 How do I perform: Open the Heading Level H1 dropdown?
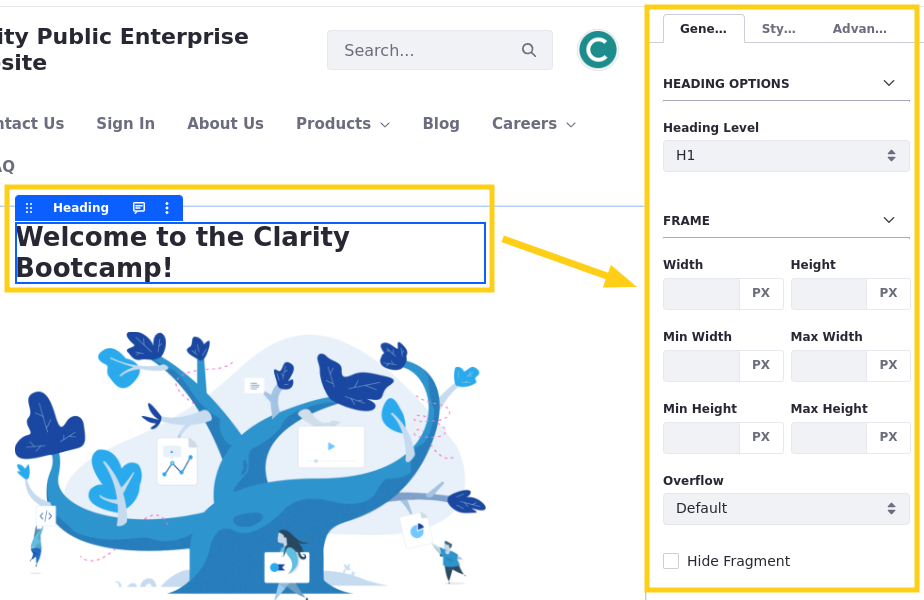[x=786, y=156]
